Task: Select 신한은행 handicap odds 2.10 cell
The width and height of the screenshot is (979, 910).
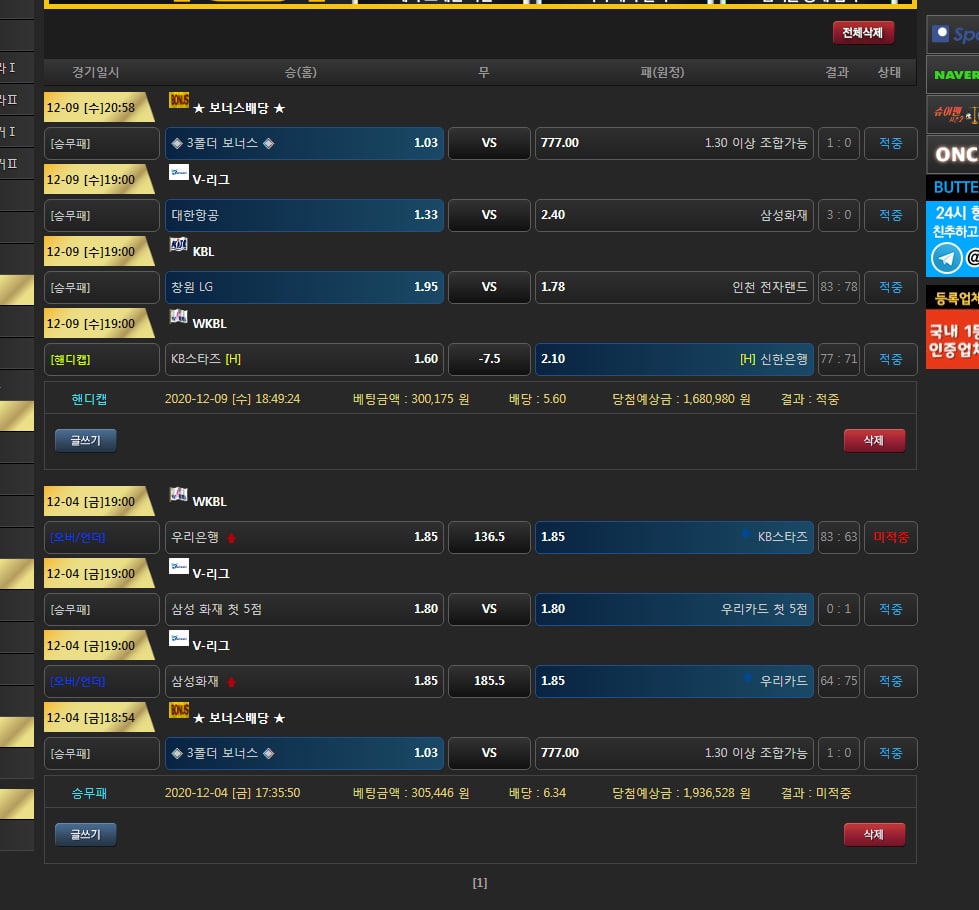Action: point(675,359)
